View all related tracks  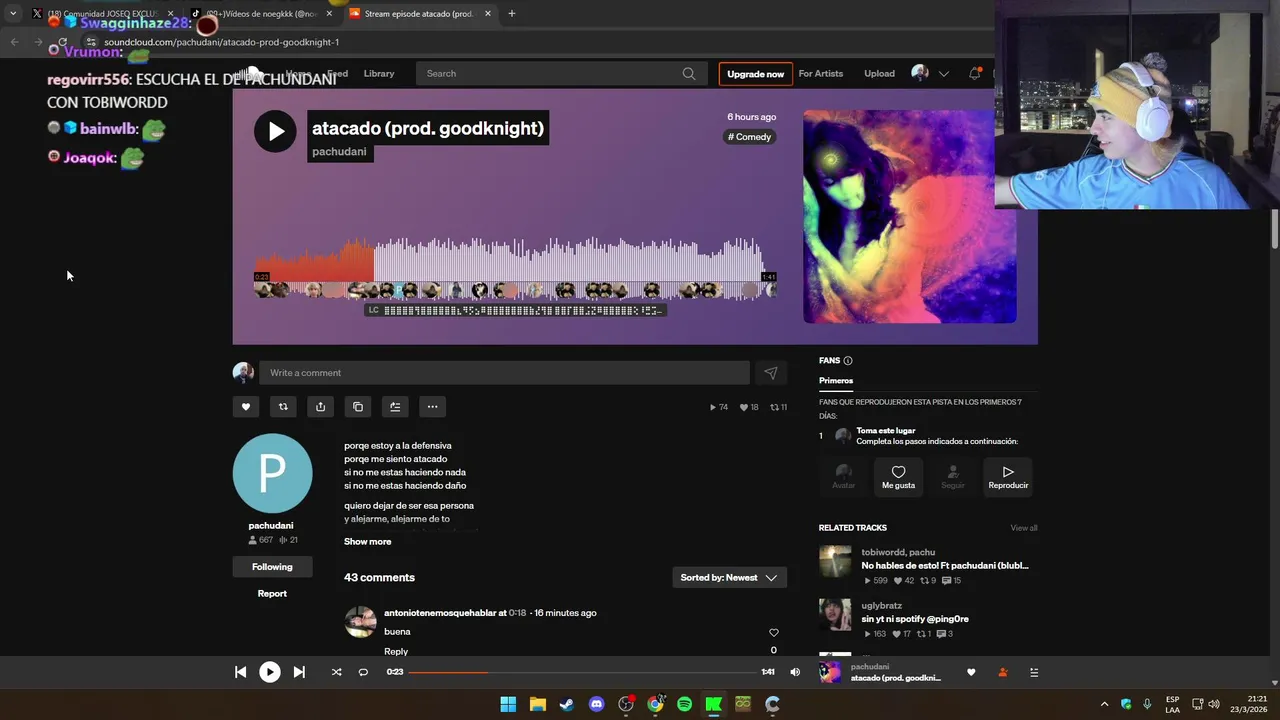coord(1024,528)
